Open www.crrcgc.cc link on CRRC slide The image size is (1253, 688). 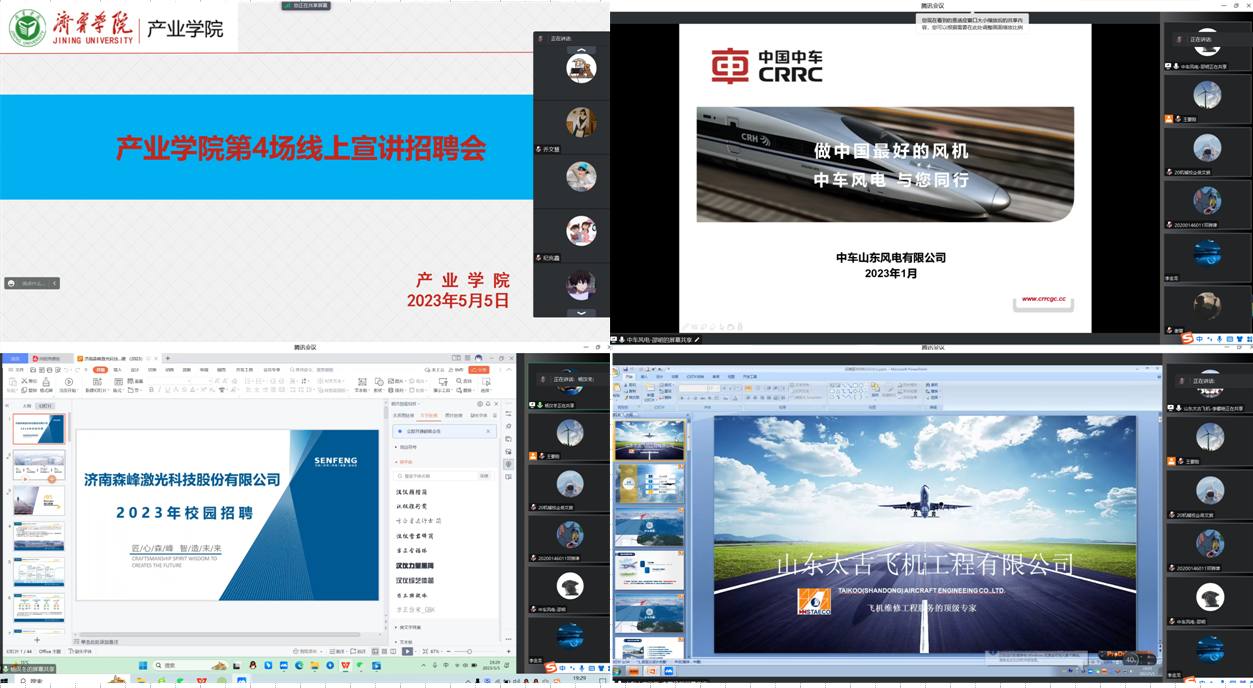pyautogui.click(x=1043, y=299)
